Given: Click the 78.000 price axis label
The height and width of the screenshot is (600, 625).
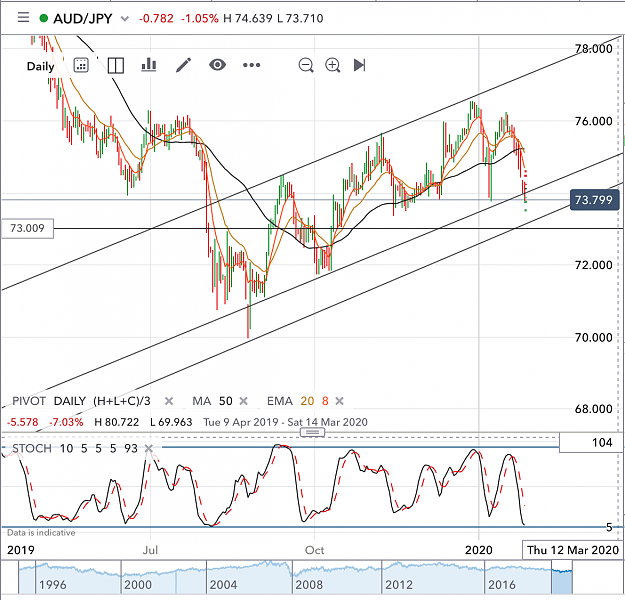Looking at the screenshot, I should tap(594, 49).
